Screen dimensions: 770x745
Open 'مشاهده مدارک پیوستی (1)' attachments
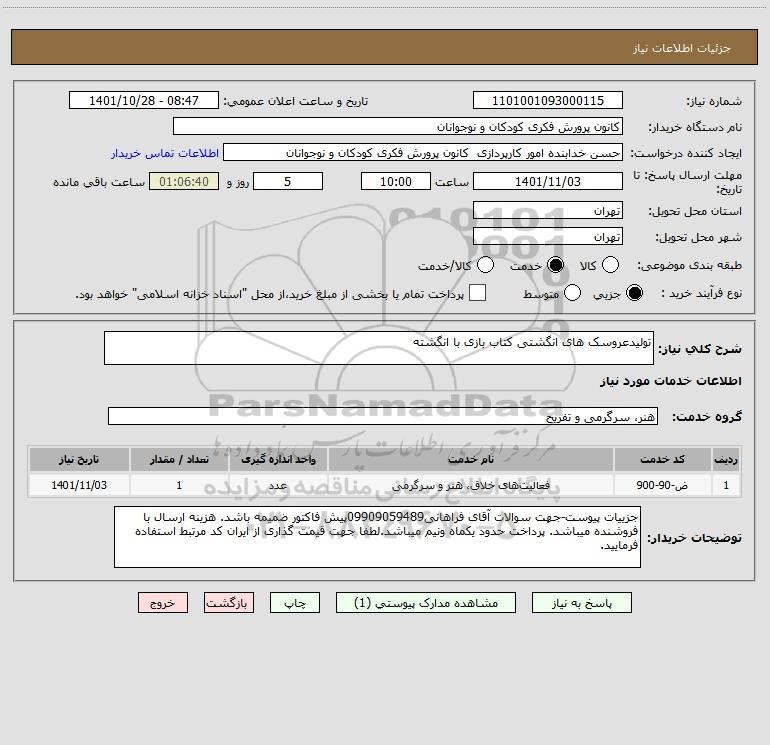tap(426, 603)
